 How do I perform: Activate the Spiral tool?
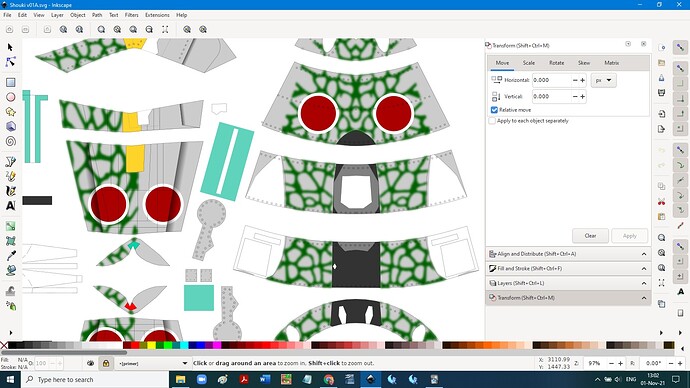[x=11, y=141]
